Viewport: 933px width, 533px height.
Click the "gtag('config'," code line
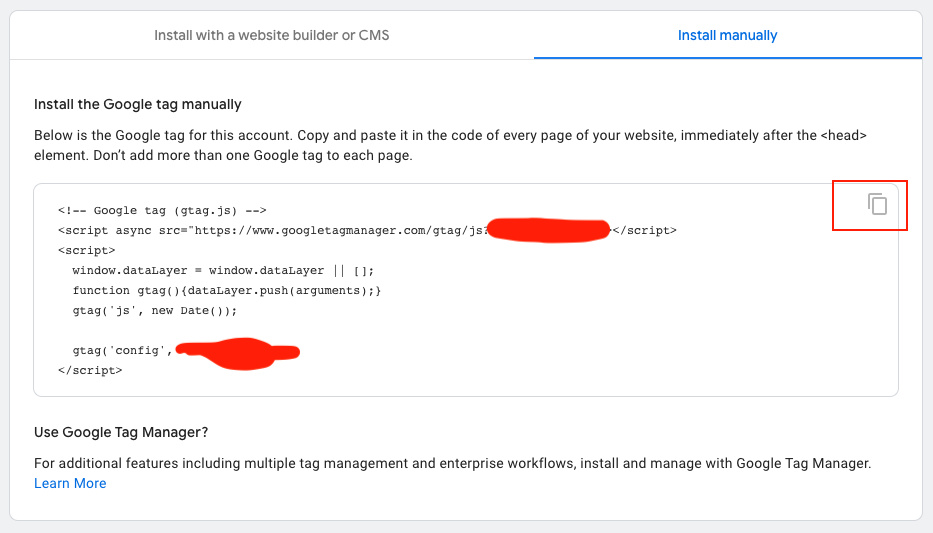[x=186, y=351]
